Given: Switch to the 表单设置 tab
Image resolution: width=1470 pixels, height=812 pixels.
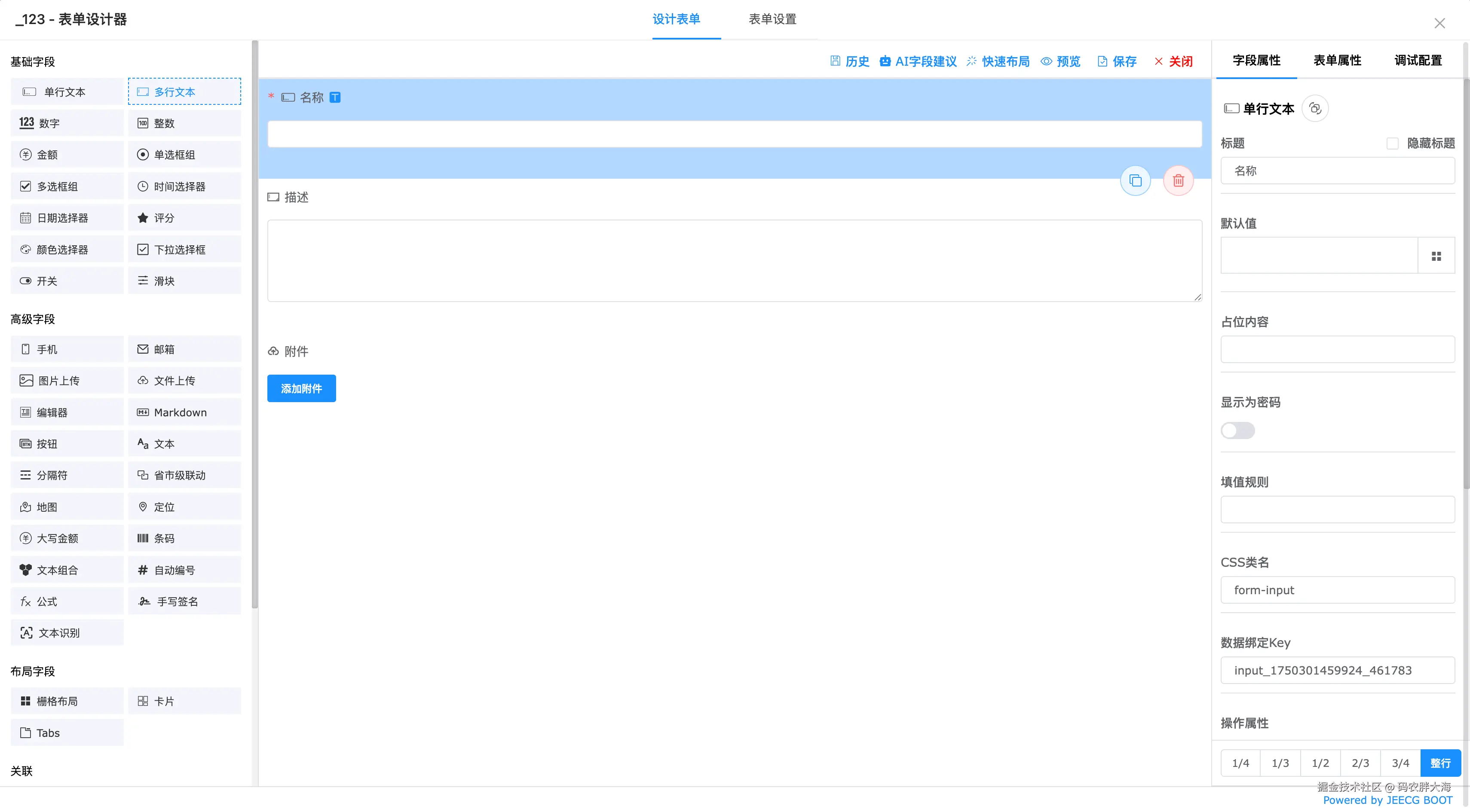Looking at the screenshot, I should tap(772, 19).
